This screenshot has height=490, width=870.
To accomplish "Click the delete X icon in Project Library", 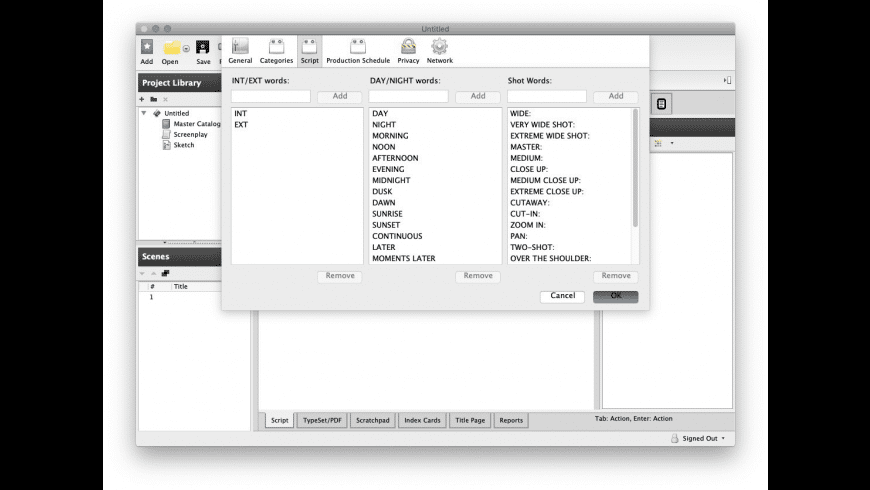I will 165,99.
